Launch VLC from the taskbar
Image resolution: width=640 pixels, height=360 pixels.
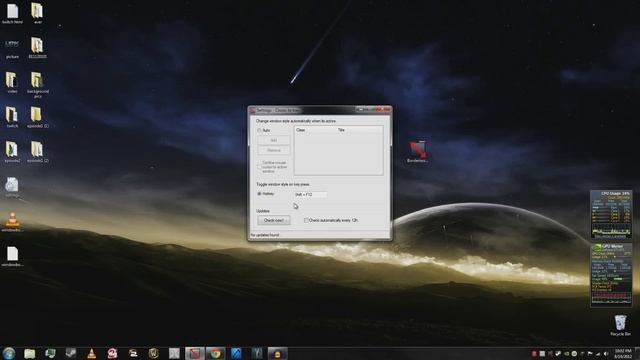click(91, 353)
